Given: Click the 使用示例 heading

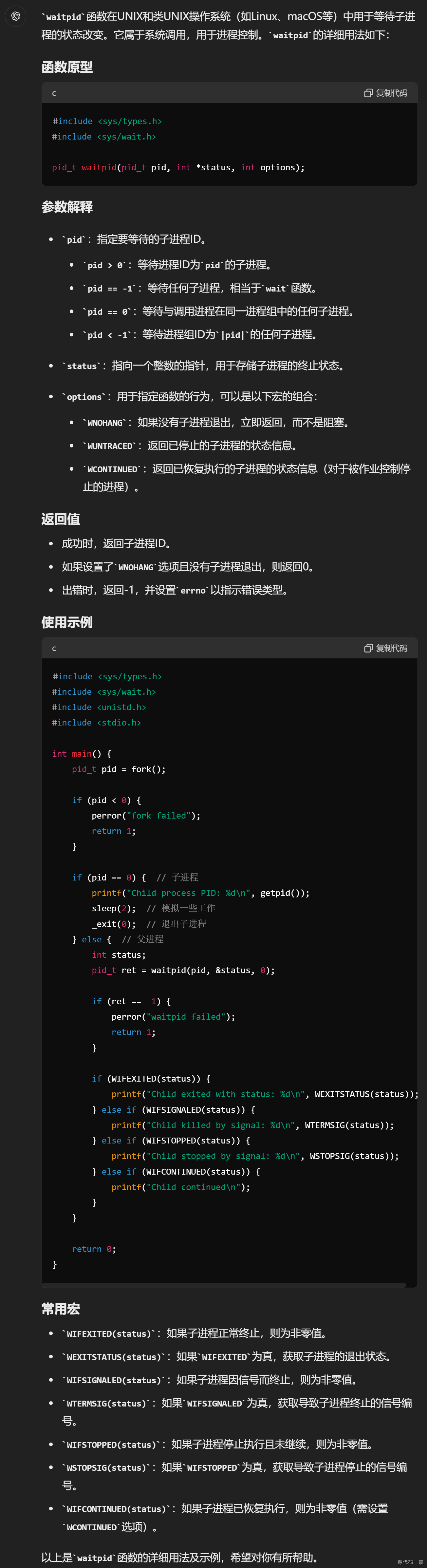Looking at the screenshot, I should click(67, 622).
